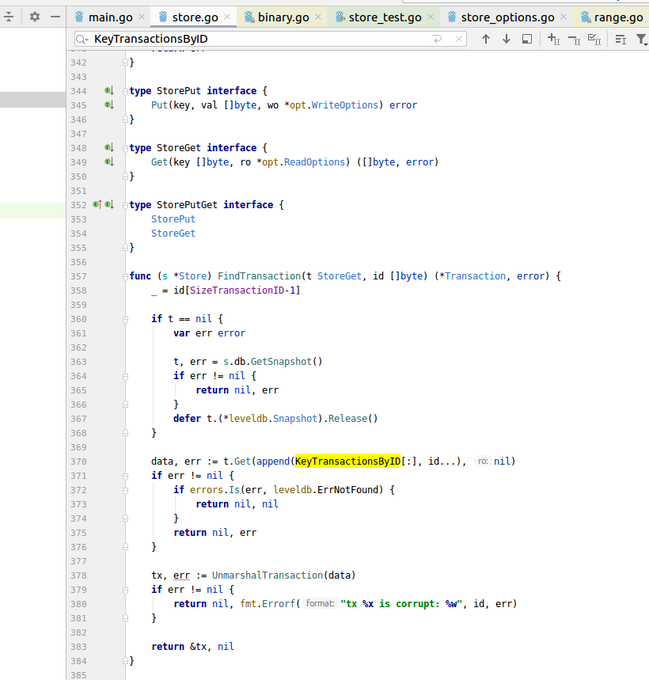Go to previous search occurrence
649x680 pixels.
coord(486,39)
